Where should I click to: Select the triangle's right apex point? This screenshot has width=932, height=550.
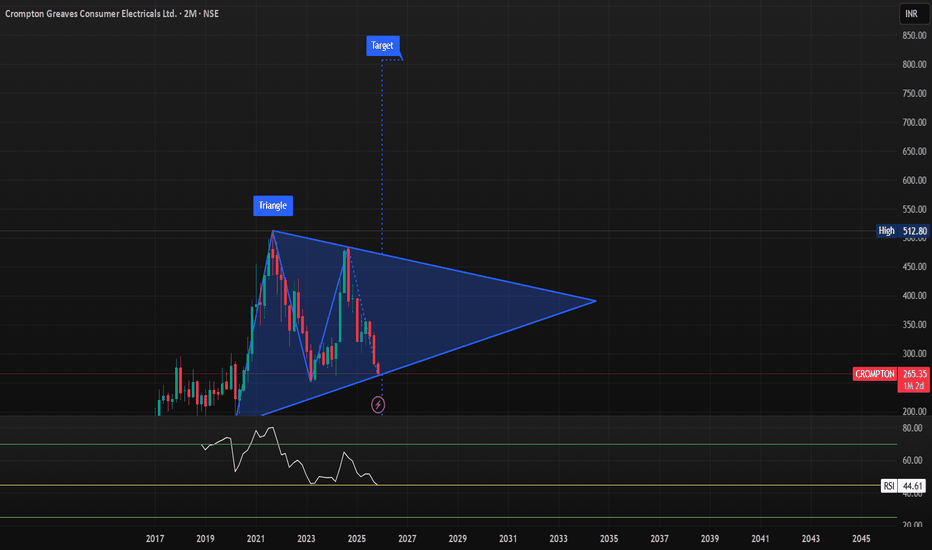[596, 301]
